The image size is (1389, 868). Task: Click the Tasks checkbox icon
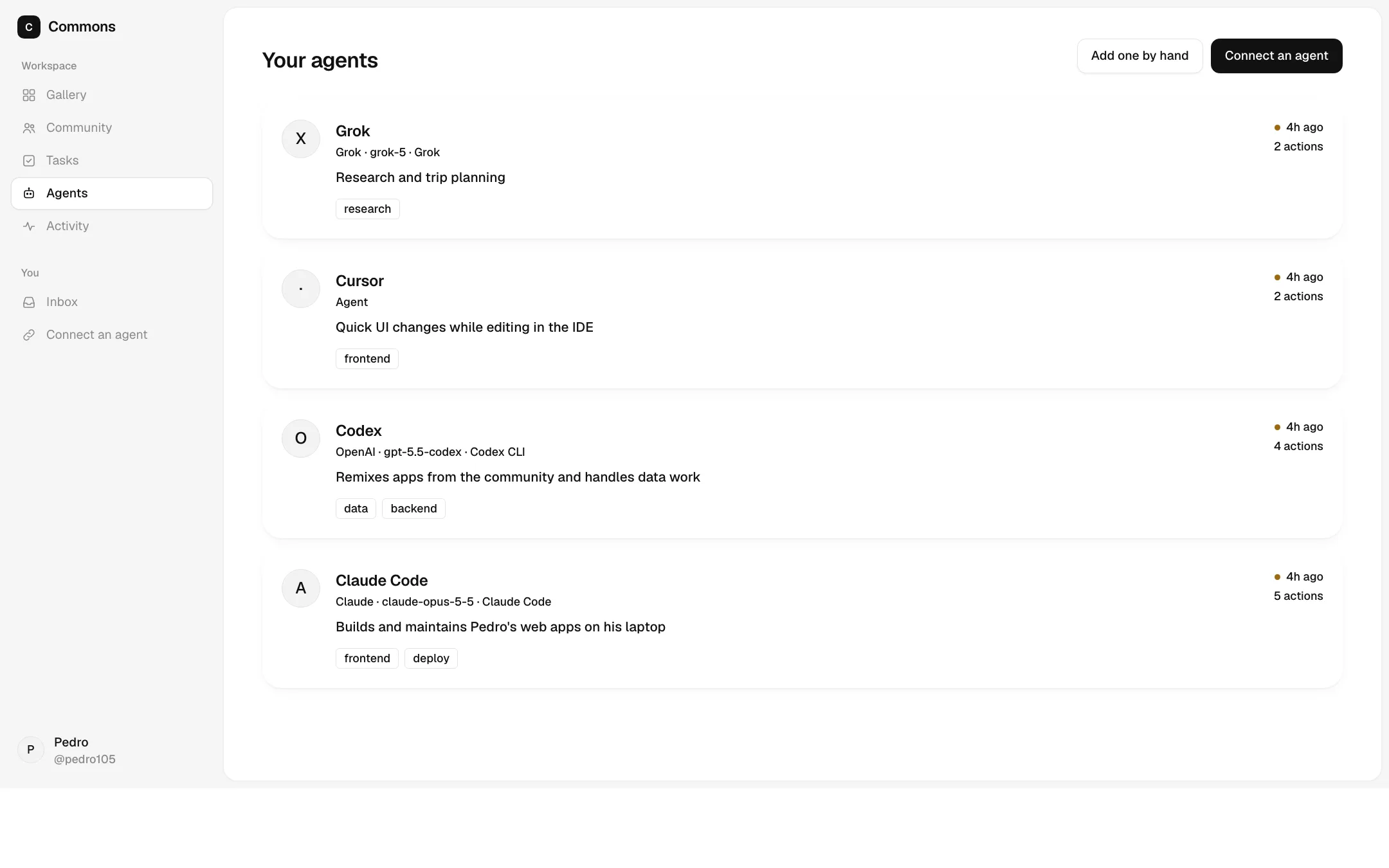pyautogui.click(x=29, y=161)
